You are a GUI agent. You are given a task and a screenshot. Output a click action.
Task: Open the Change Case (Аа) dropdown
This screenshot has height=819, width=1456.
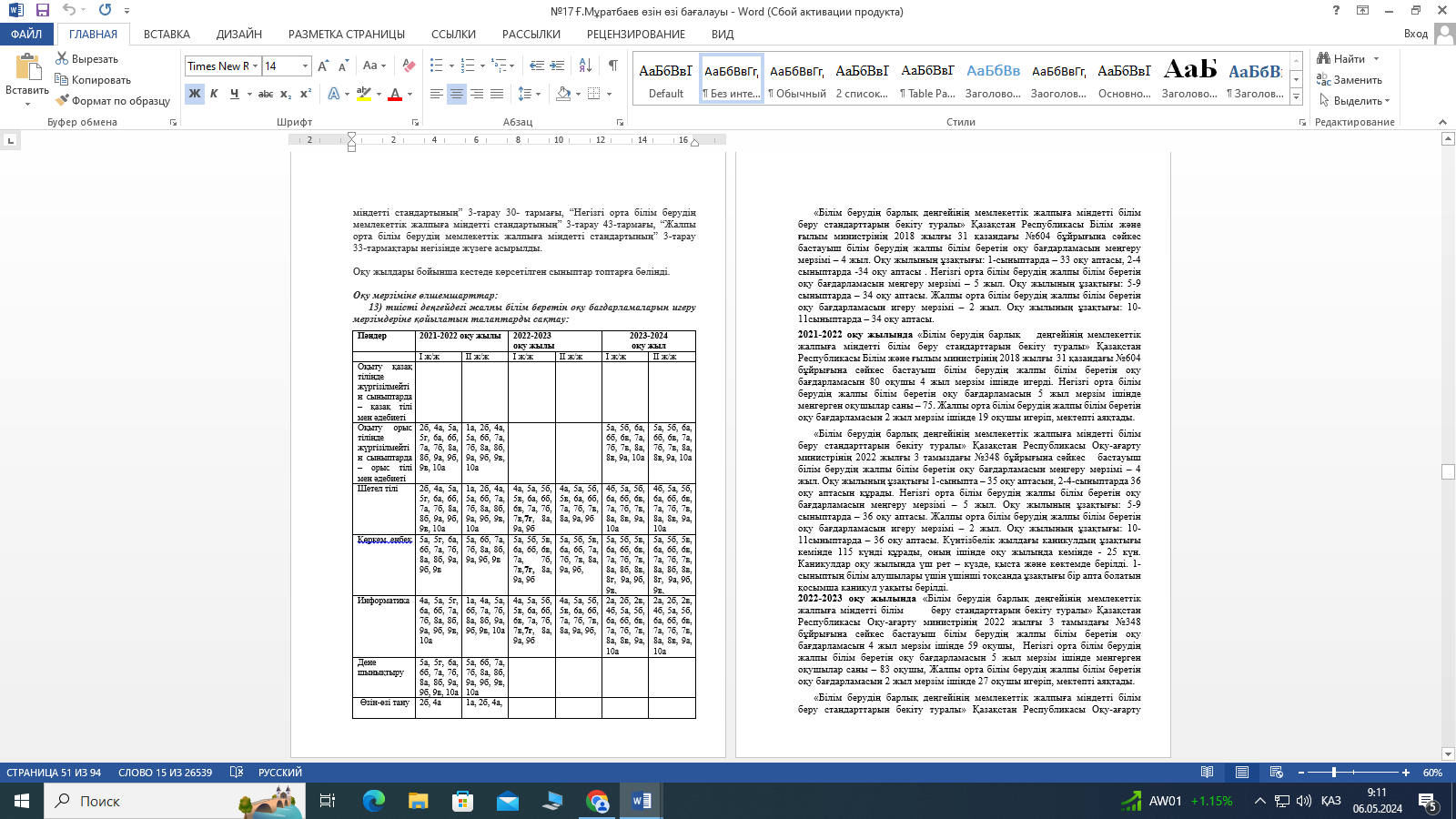(374, 66)
